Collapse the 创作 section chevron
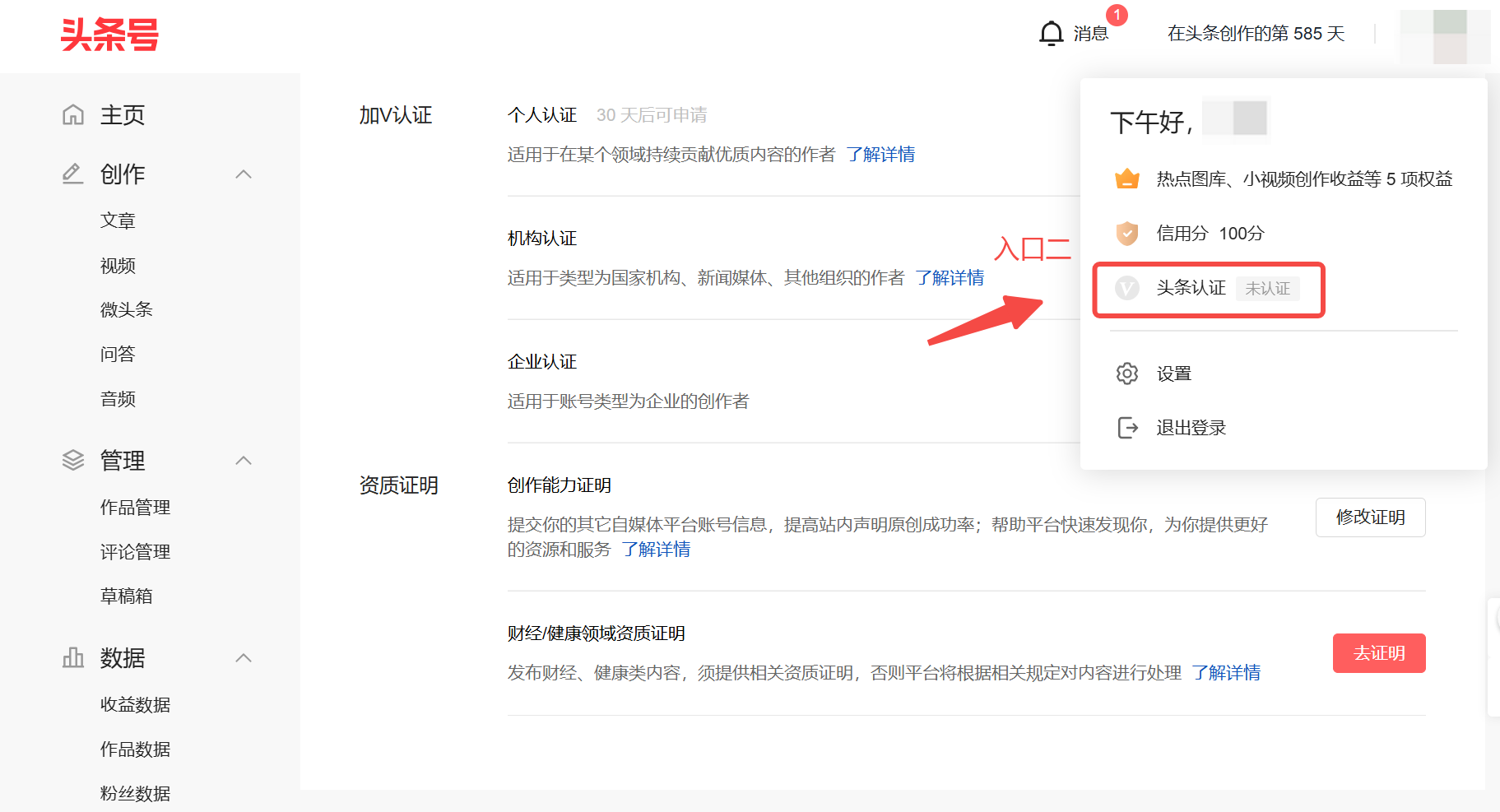 (244, 174)
